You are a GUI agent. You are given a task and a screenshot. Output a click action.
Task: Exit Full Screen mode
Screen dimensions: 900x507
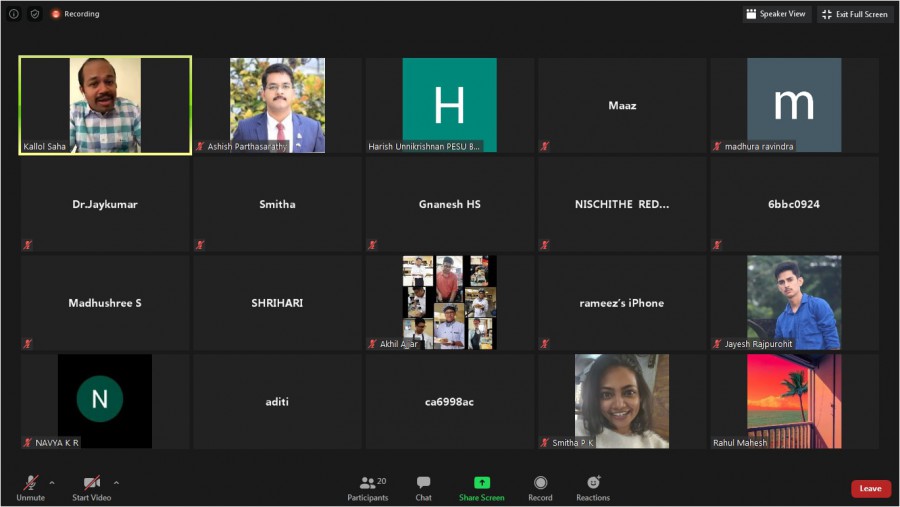pos(855,14)
